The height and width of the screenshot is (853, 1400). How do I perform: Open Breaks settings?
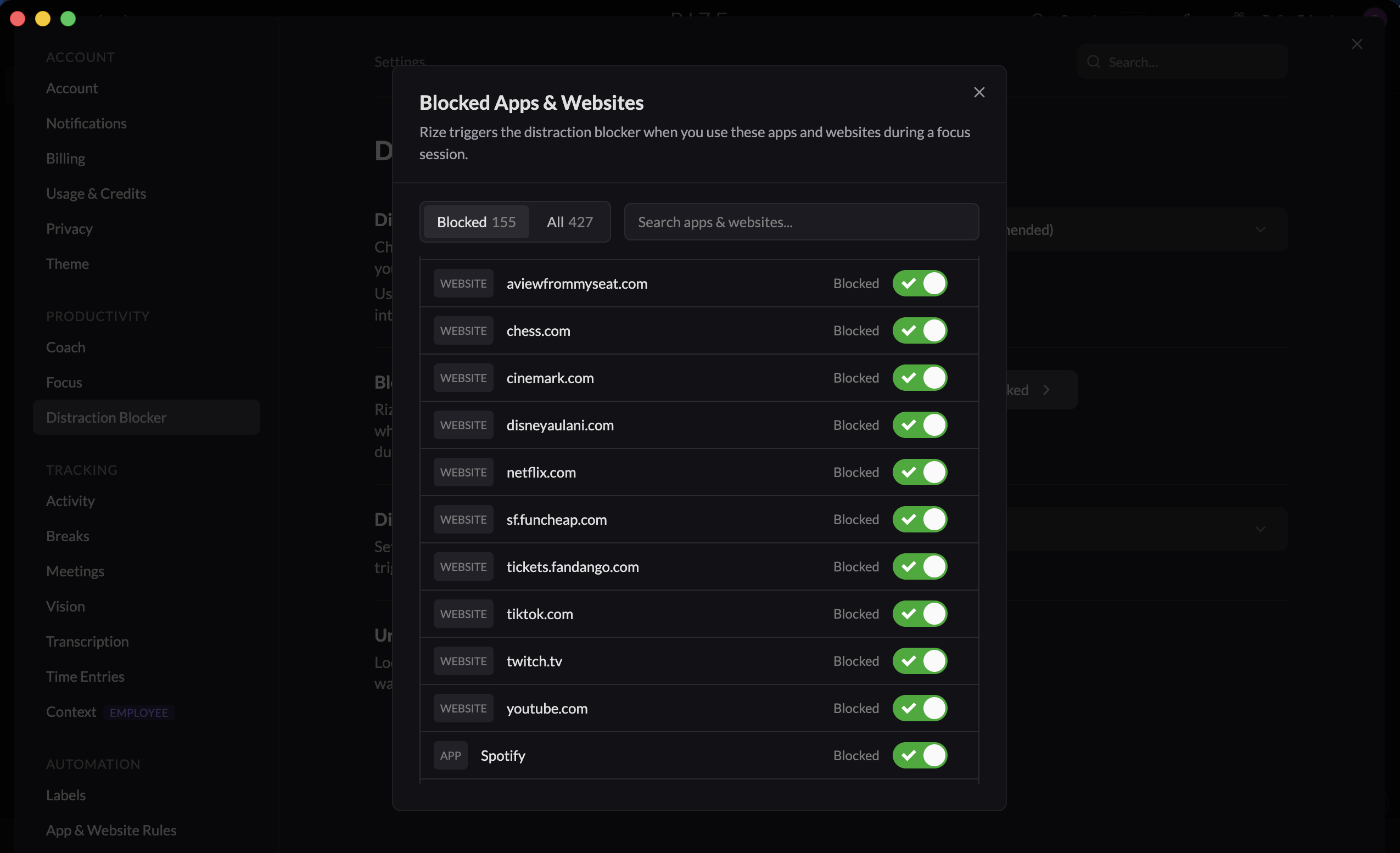click(68, 536)
